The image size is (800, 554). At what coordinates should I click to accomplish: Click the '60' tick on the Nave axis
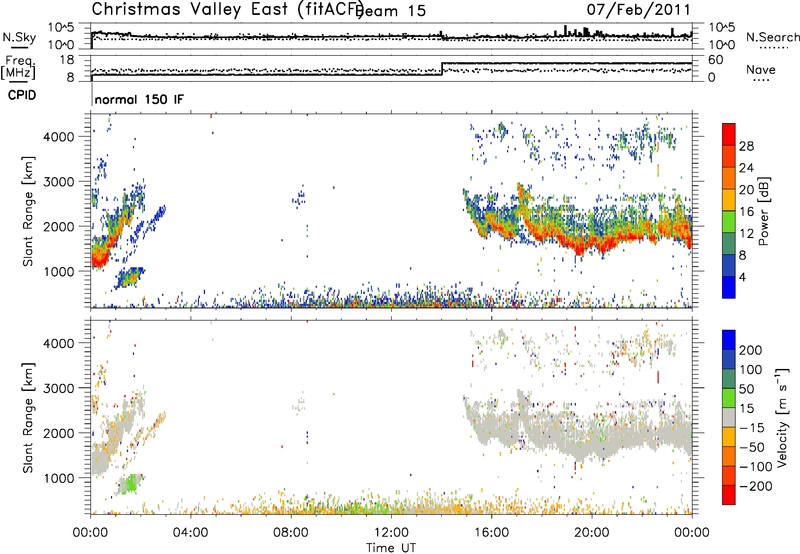point(716,60)
